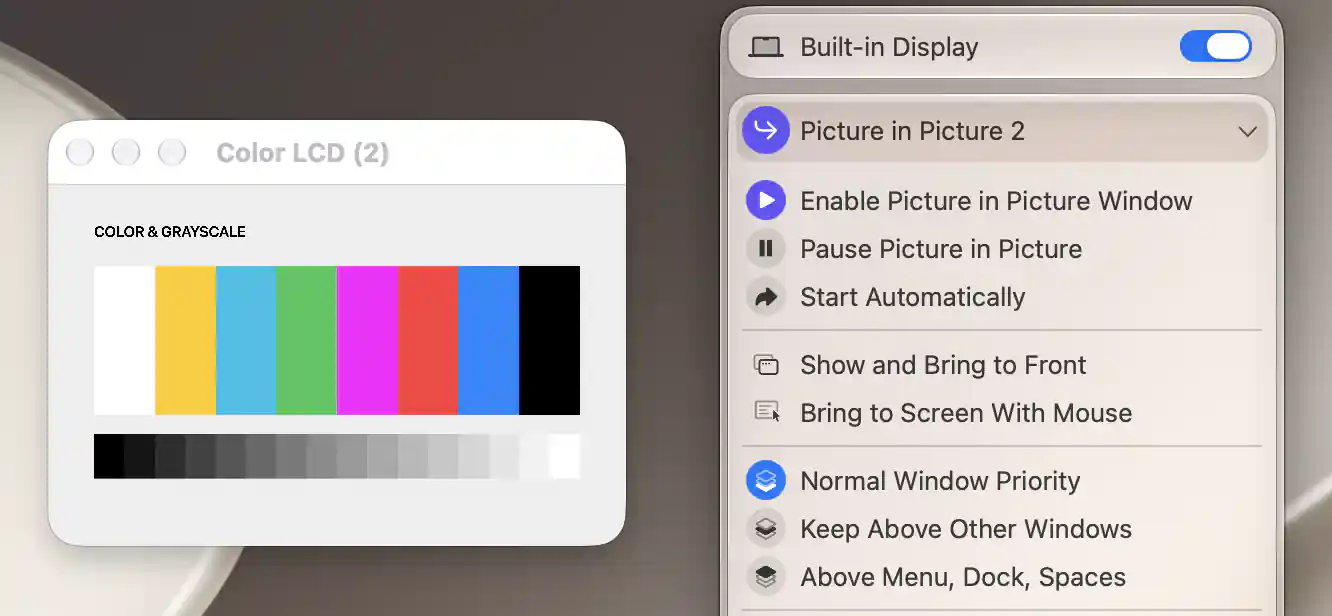Click the black color bar in Color LCD window
This screenshot has height=616, width=1332.
pos(549,340)
